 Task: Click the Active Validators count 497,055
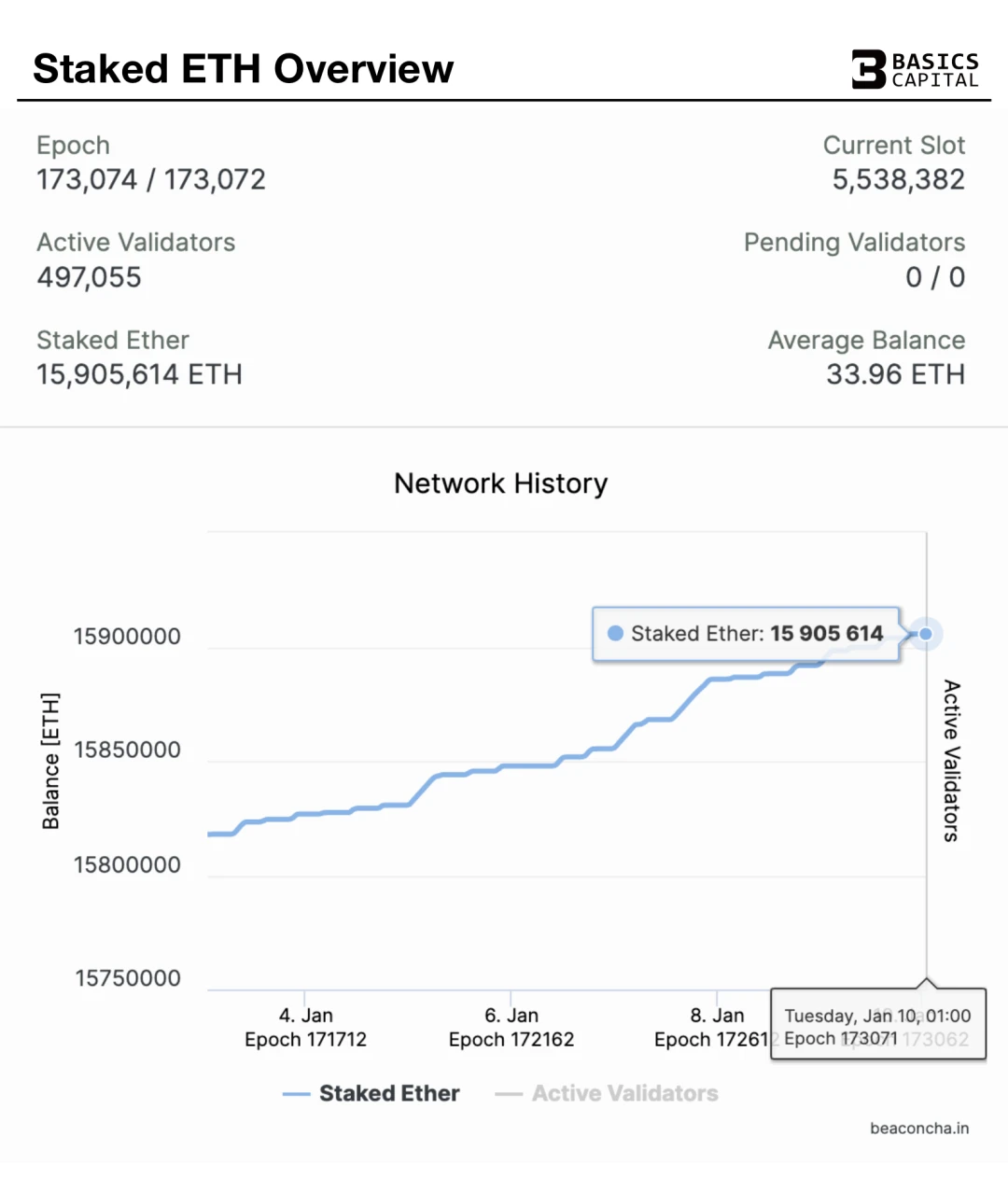pos(90,277)
